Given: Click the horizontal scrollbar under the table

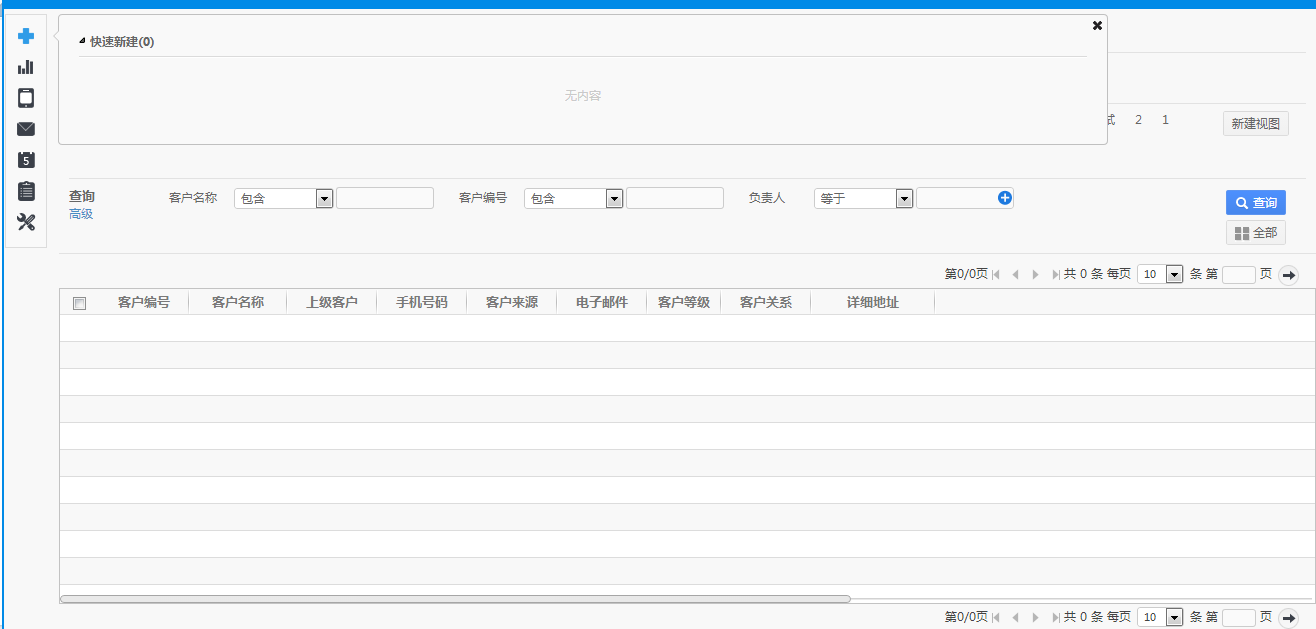Looking at the screenshot, I should [455, 599].
